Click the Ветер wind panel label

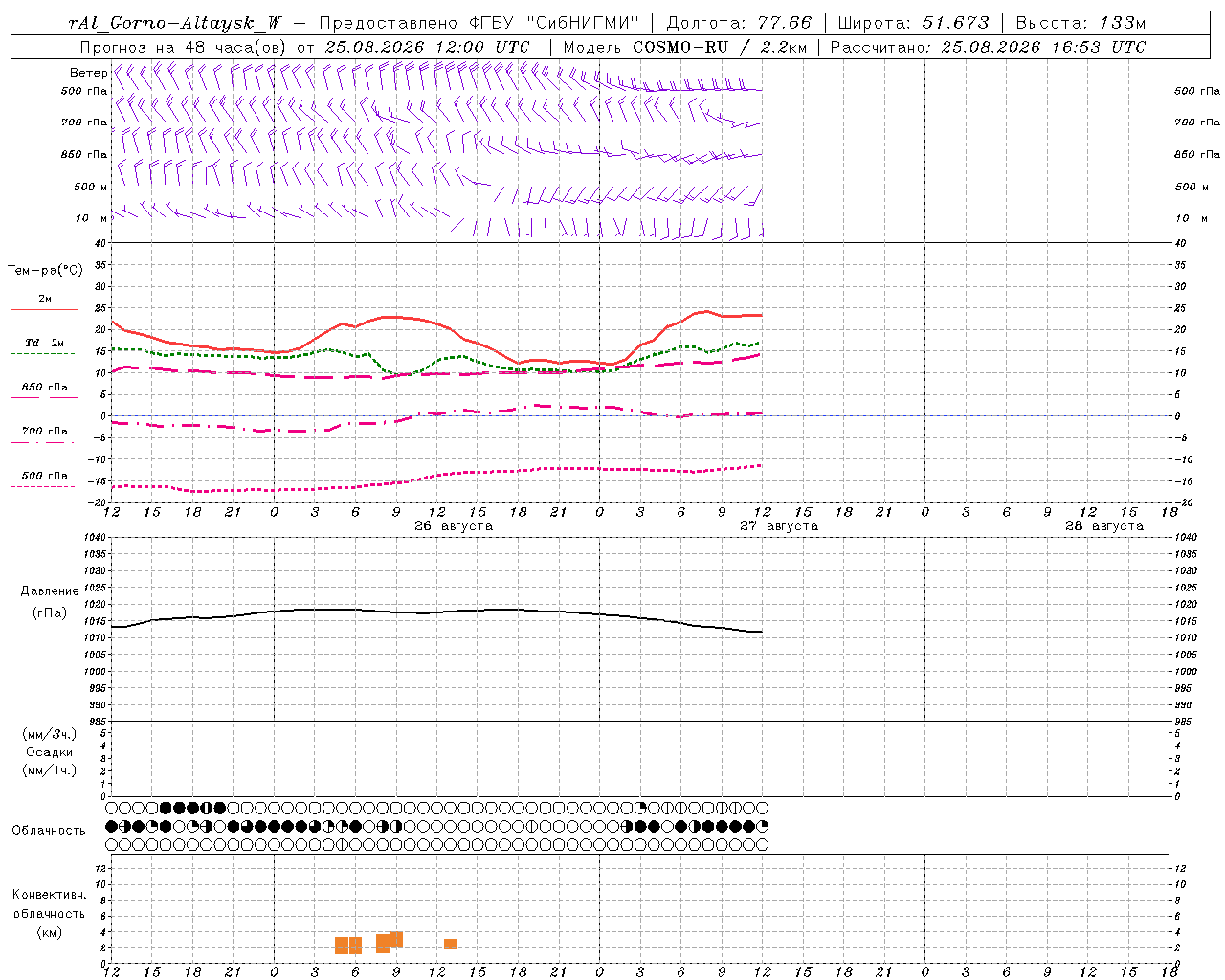coord(89,73)
